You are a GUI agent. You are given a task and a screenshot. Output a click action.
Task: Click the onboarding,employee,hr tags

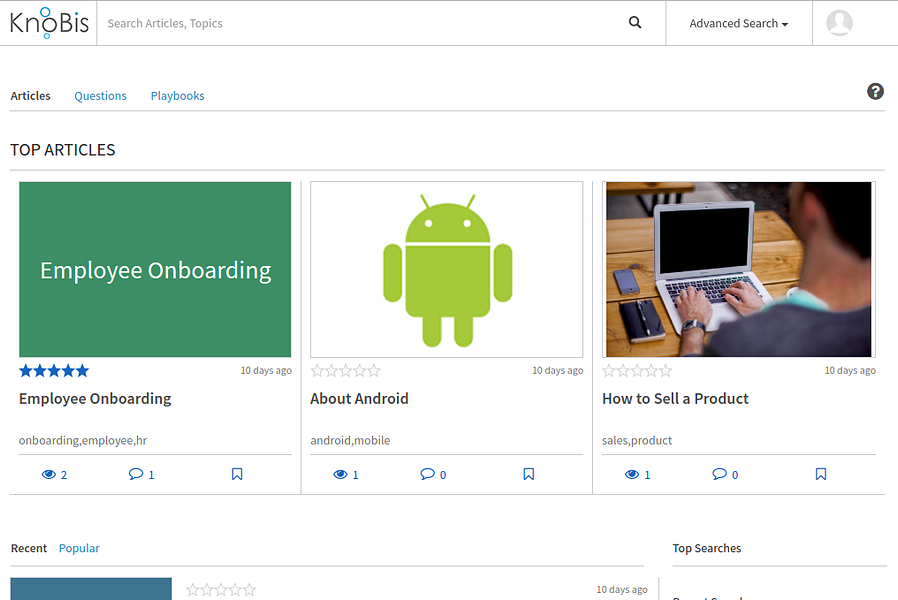click(83, 440)
